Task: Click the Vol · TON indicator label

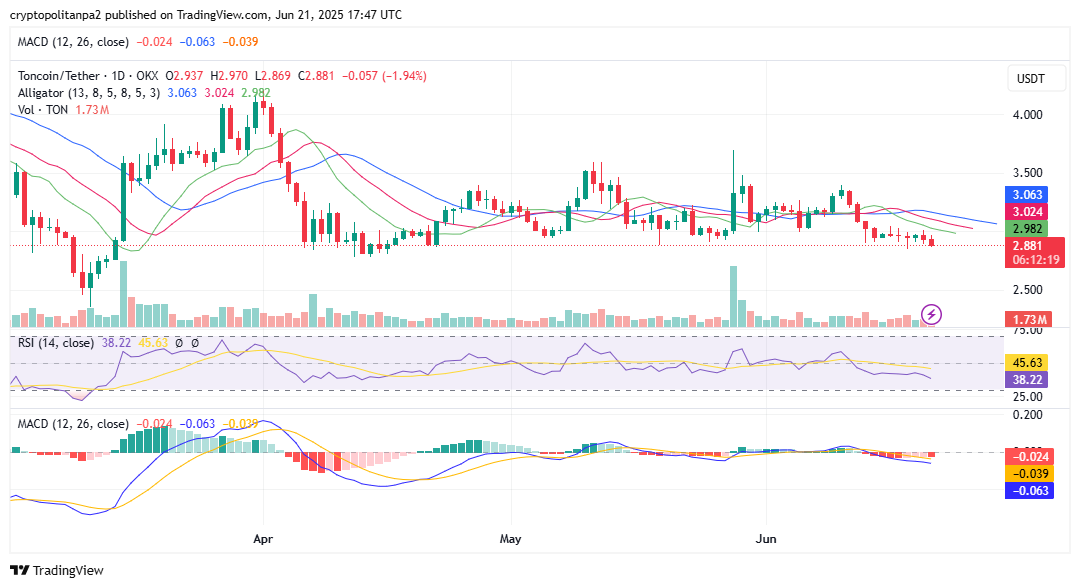Action: pyautogui.click(x=43, y=110)
